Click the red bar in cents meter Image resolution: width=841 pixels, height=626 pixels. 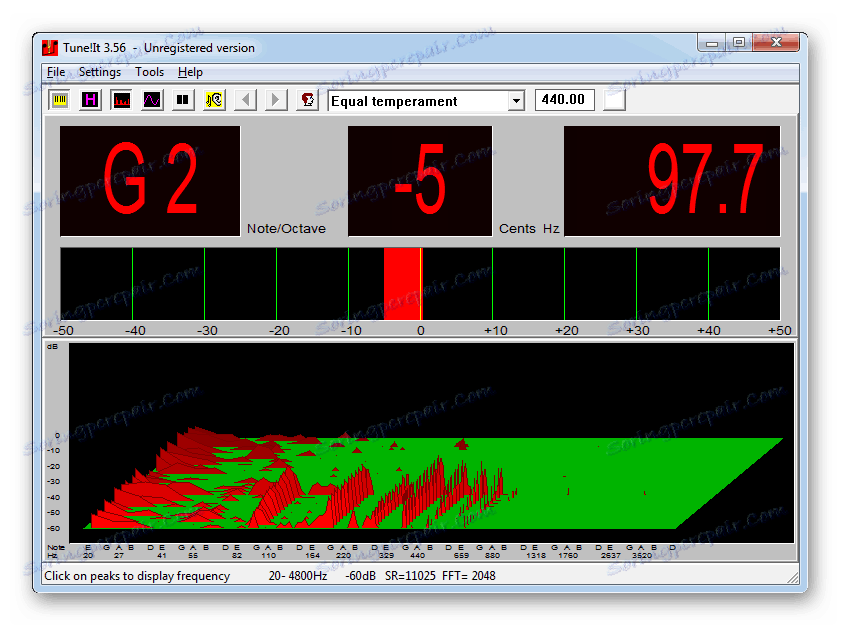(x=401, y=284)
